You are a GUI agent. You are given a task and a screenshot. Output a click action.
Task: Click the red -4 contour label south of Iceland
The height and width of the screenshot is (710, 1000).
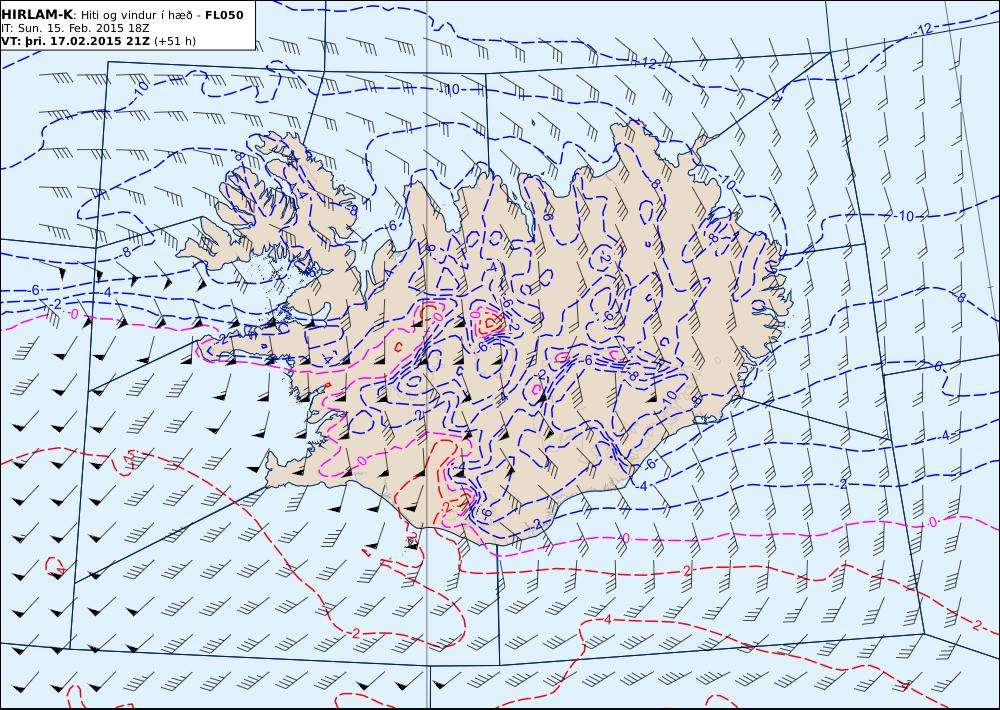pyautogui.click(x=607, y=619)
